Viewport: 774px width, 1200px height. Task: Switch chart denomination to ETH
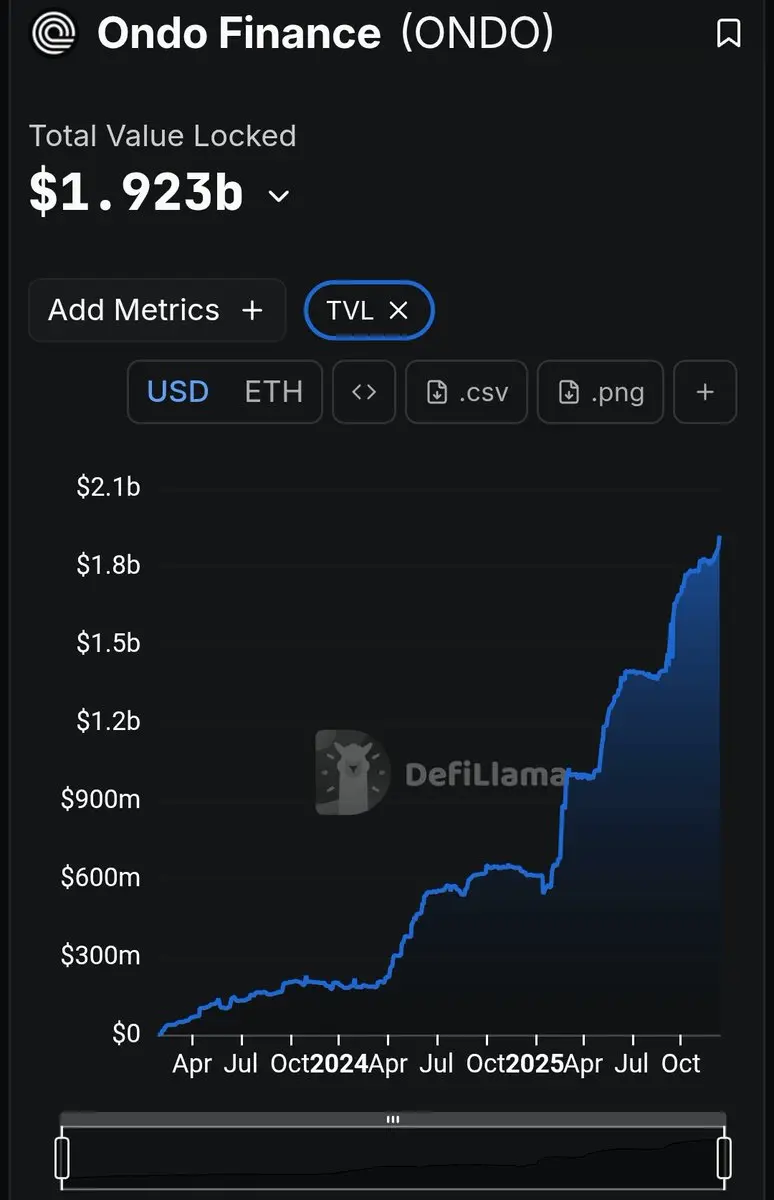coord(273,392)
